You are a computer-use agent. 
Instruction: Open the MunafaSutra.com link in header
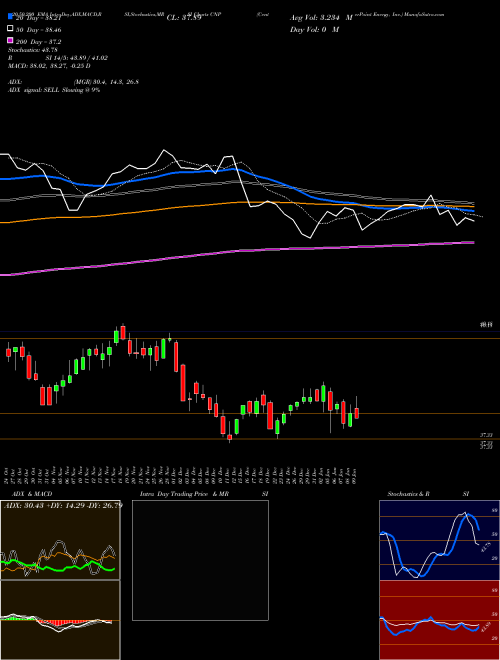pos(424,14)
